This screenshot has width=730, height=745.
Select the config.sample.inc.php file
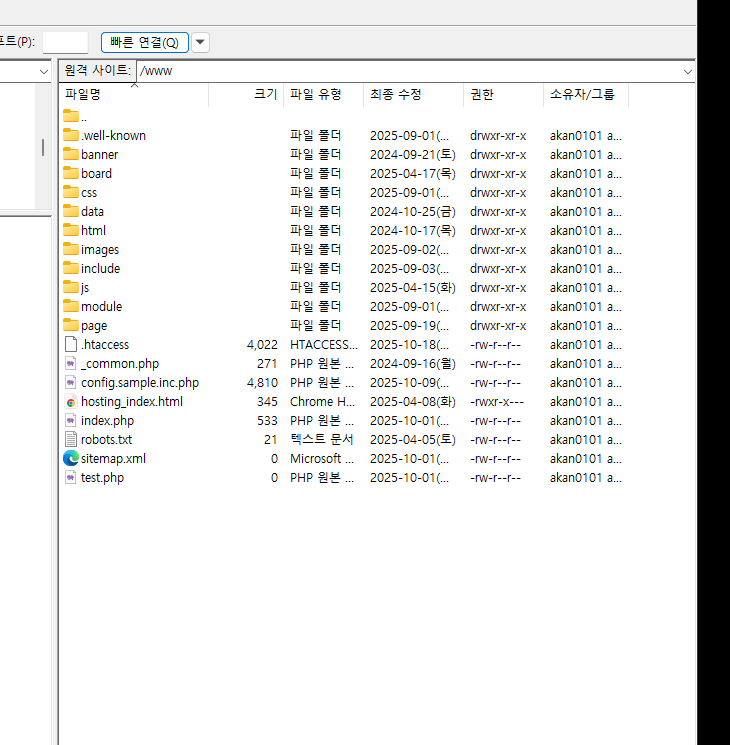point(139,382)
